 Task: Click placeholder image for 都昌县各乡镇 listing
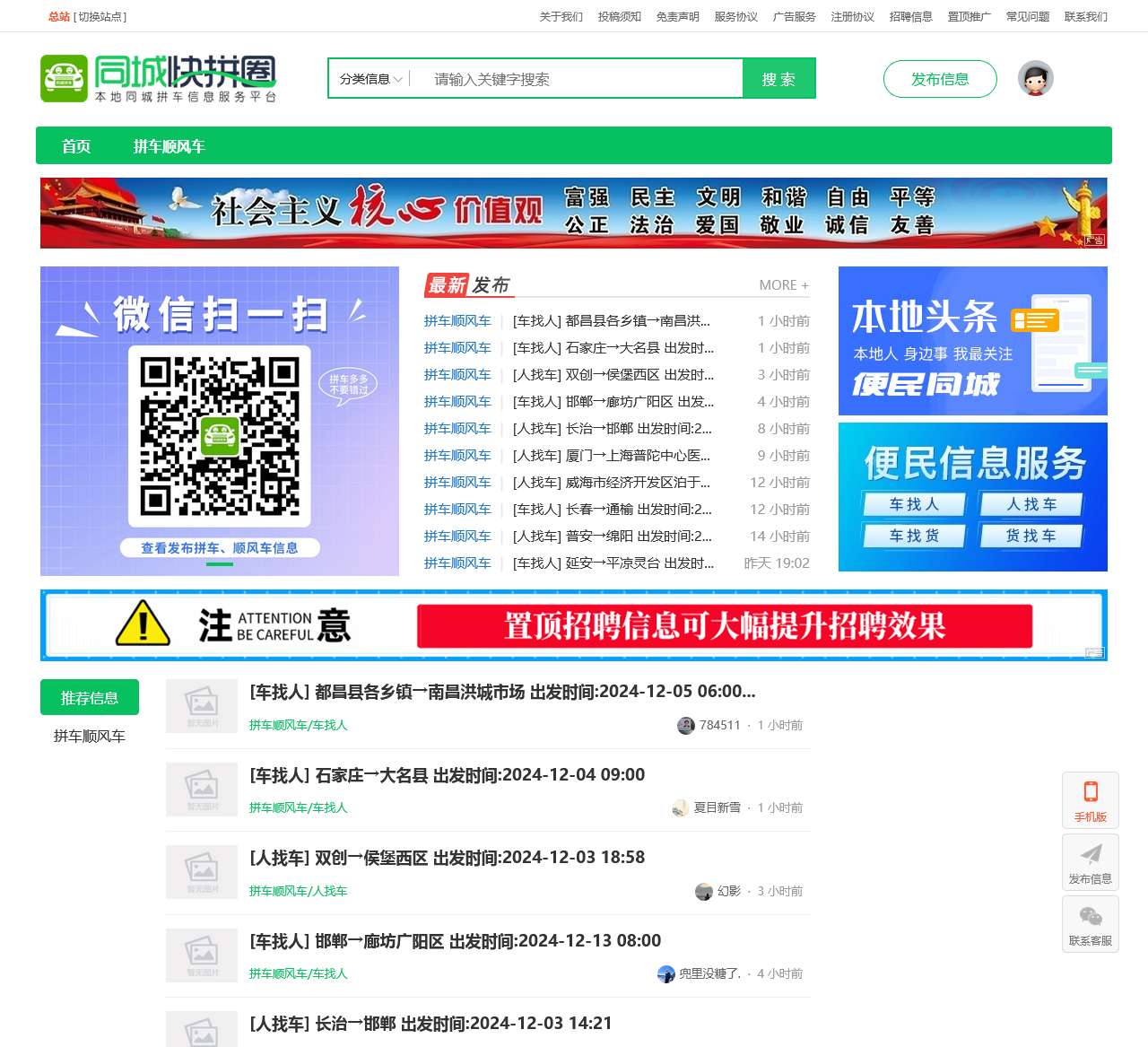(x=202, y=706)
